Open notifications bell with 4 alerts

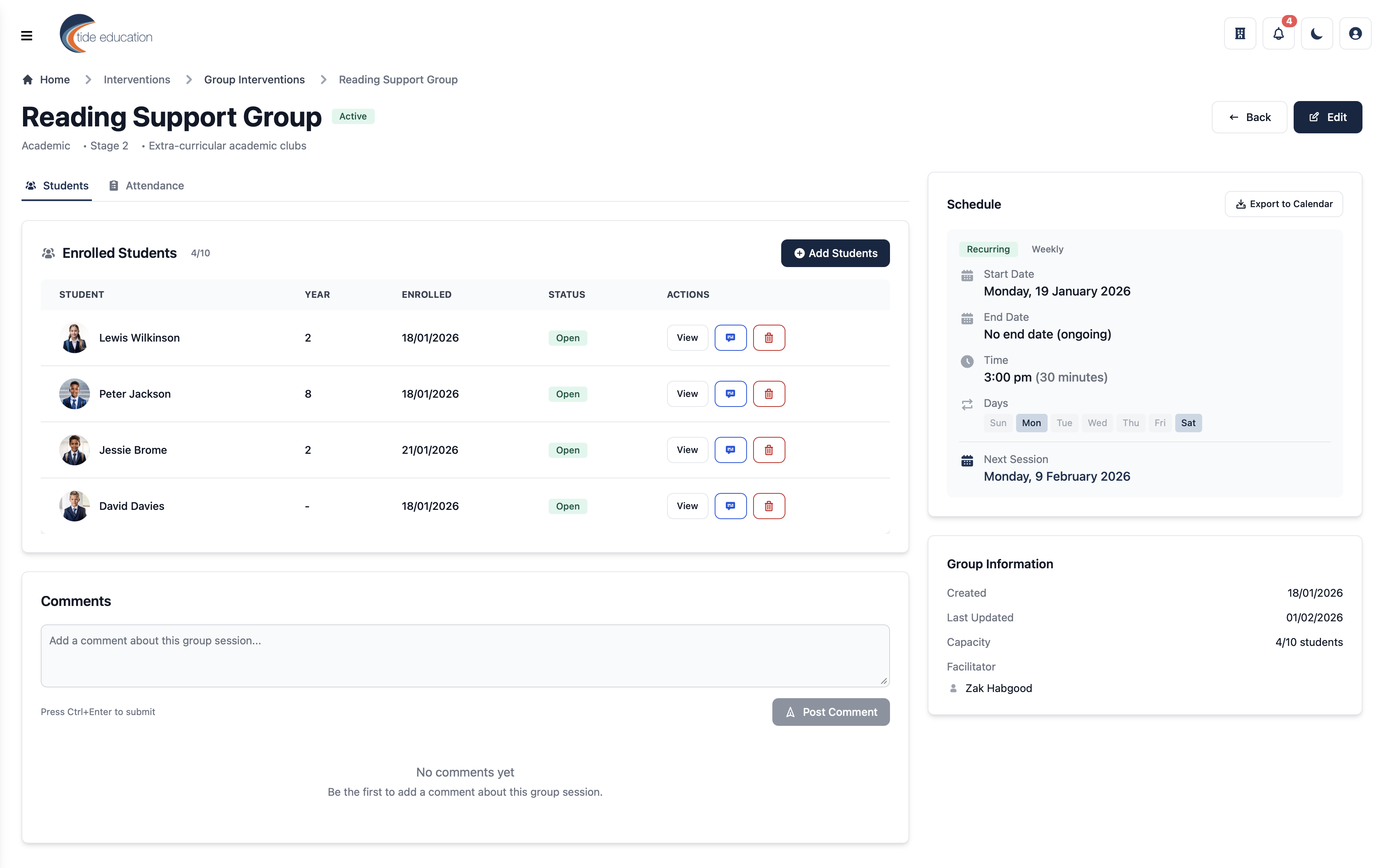[1278, 34]
